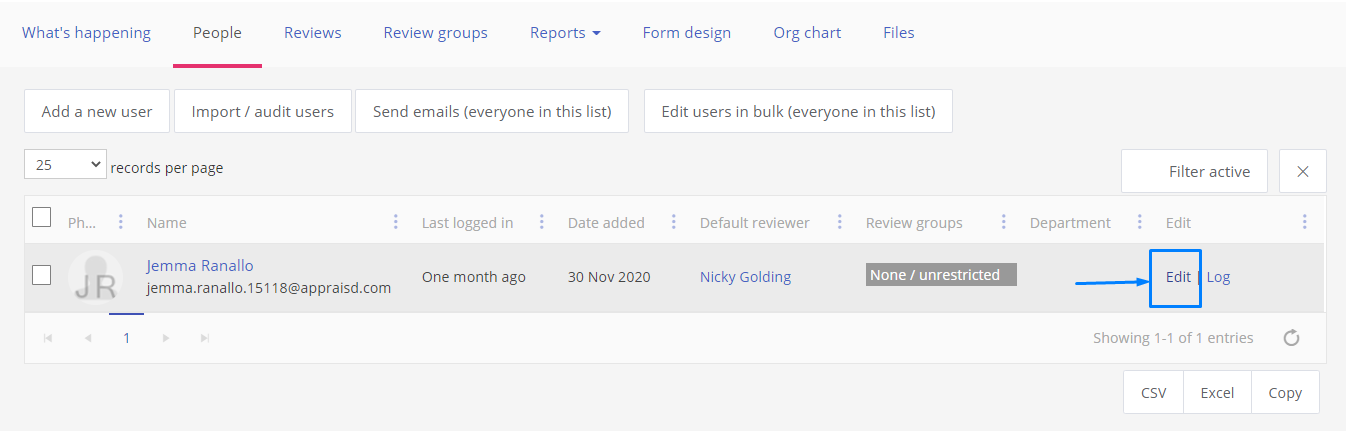Viewport: 1346px width, 431px height.
Task: Open Last logged in column options menu
Action: click(x=542, y=222)
